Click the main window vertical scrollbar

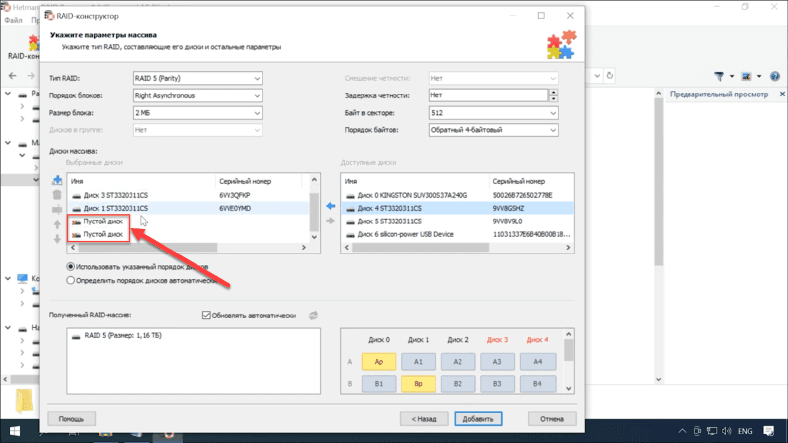pyautogui.click(x=658, y=181)
